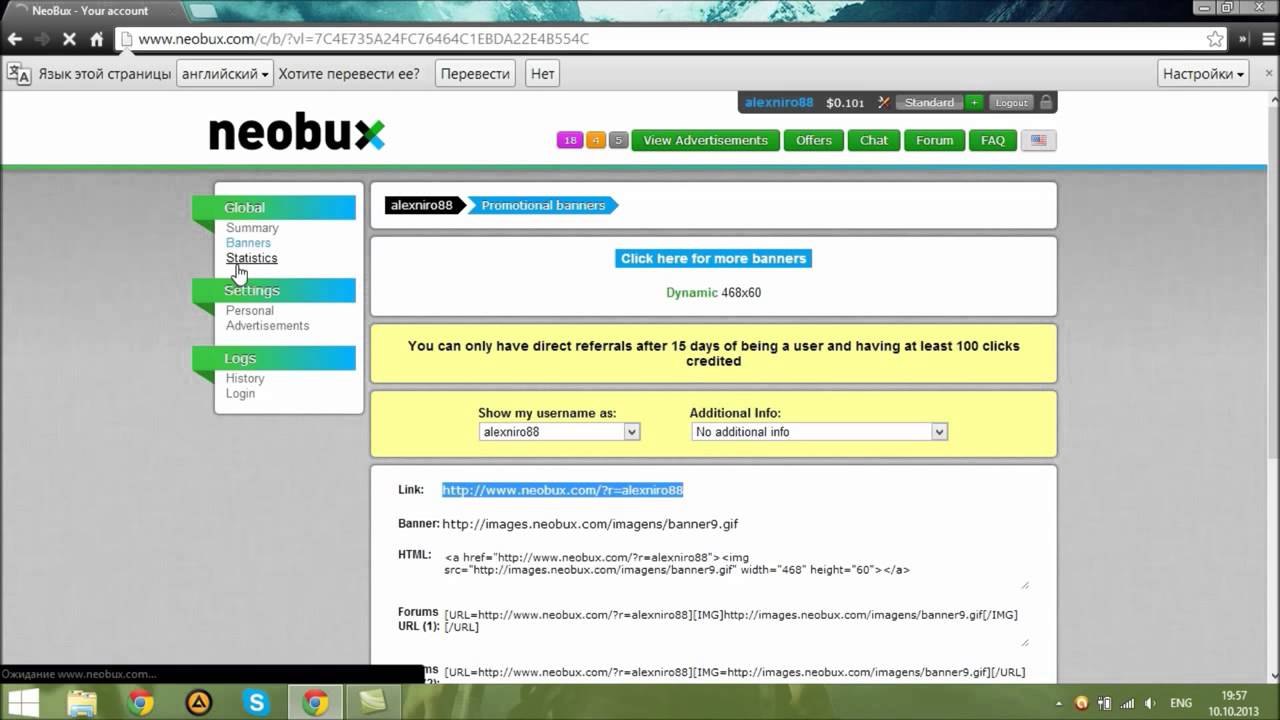This screenshot has height=720, width=1280.
Task: Open File Explorer from the taskbar
Action: pyautogui.click(x=82, y=702)
